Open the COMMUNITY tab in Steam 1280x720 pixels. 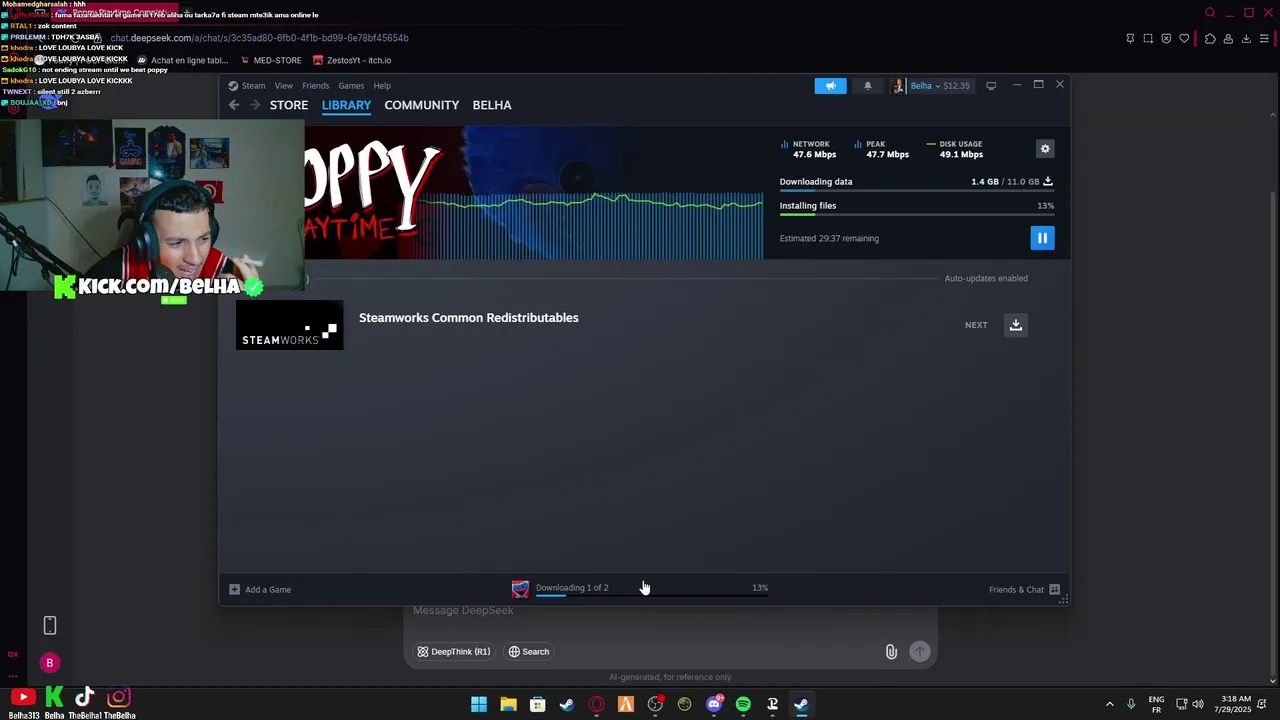point(421,105)
